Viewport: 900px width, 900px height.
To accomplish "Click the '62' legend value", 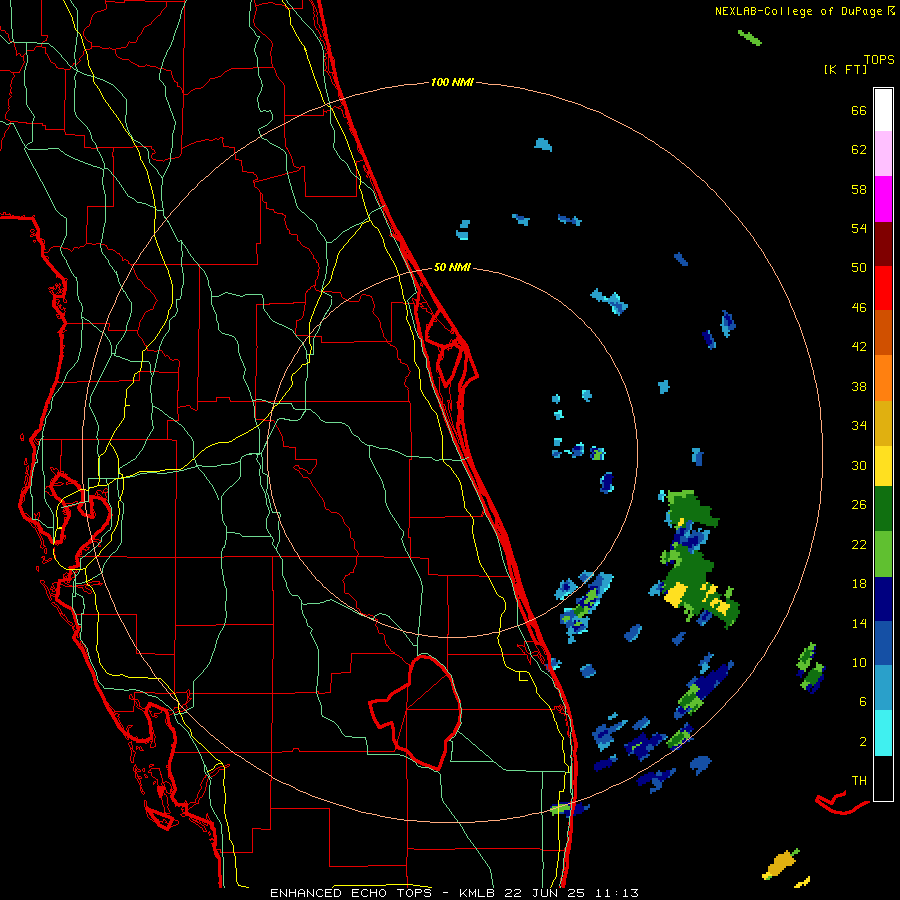I will [x=859, y=149].
